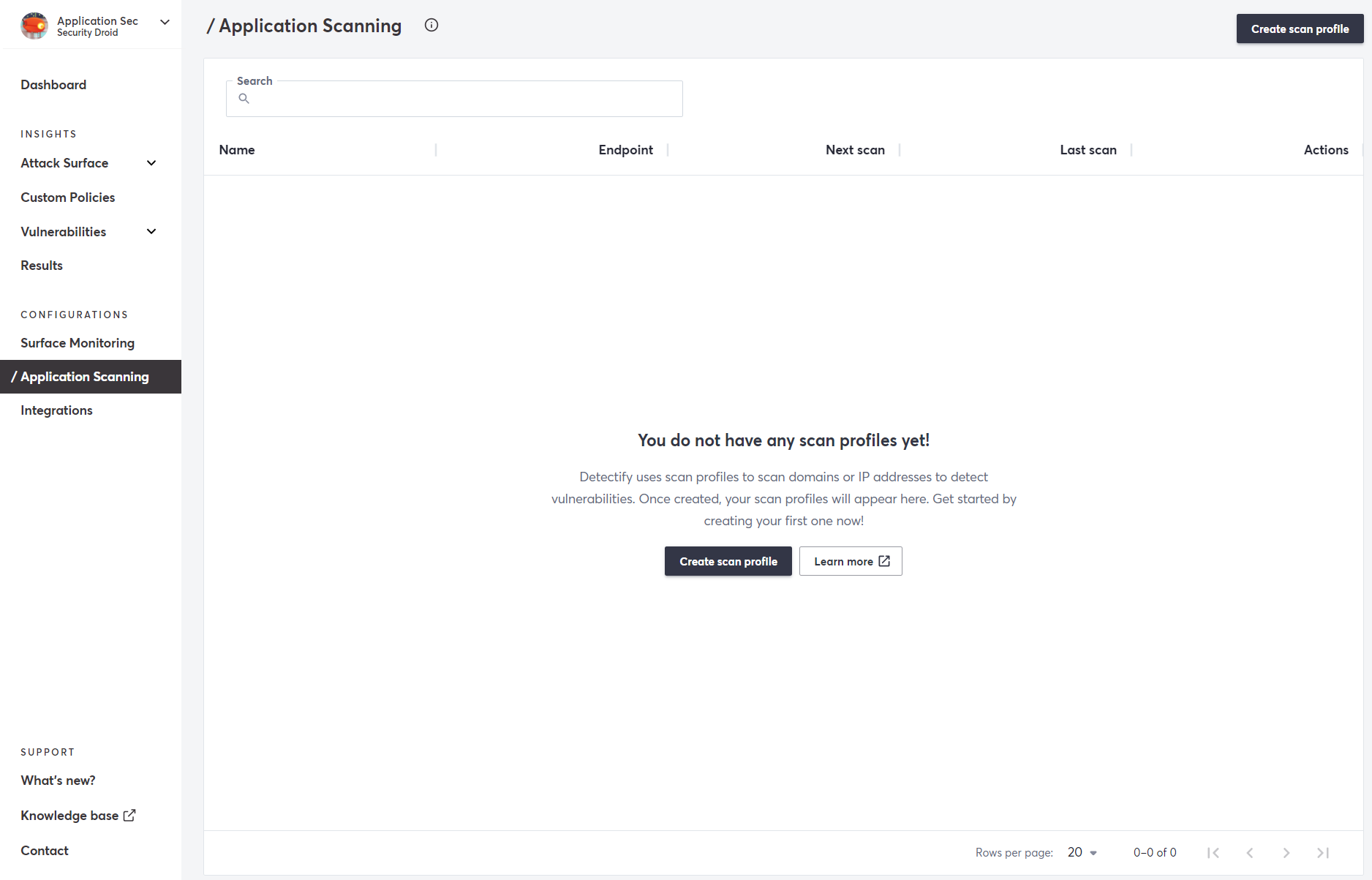Expand the Vulnerabilities section

click(151, 231)
